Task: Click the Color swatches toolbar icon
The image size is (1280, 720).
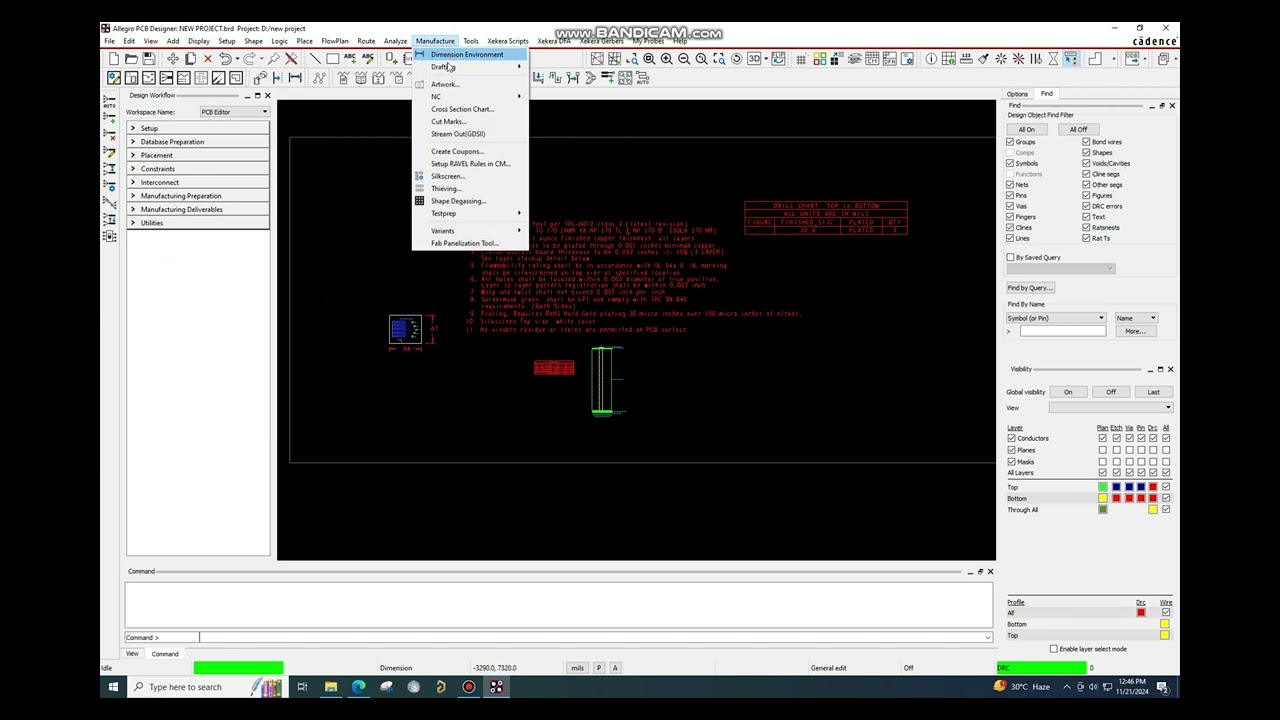Action: click(820, 59)
